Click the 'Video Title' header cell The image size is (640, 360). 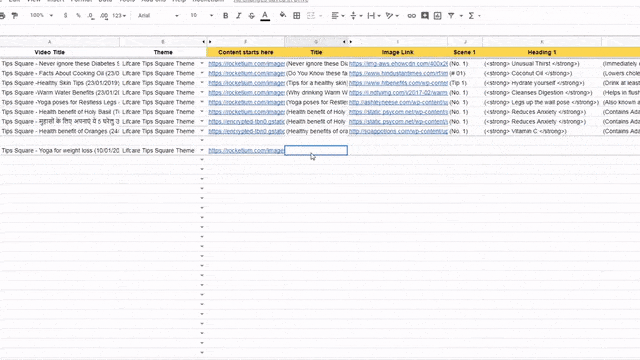click(x=49, y=52)
